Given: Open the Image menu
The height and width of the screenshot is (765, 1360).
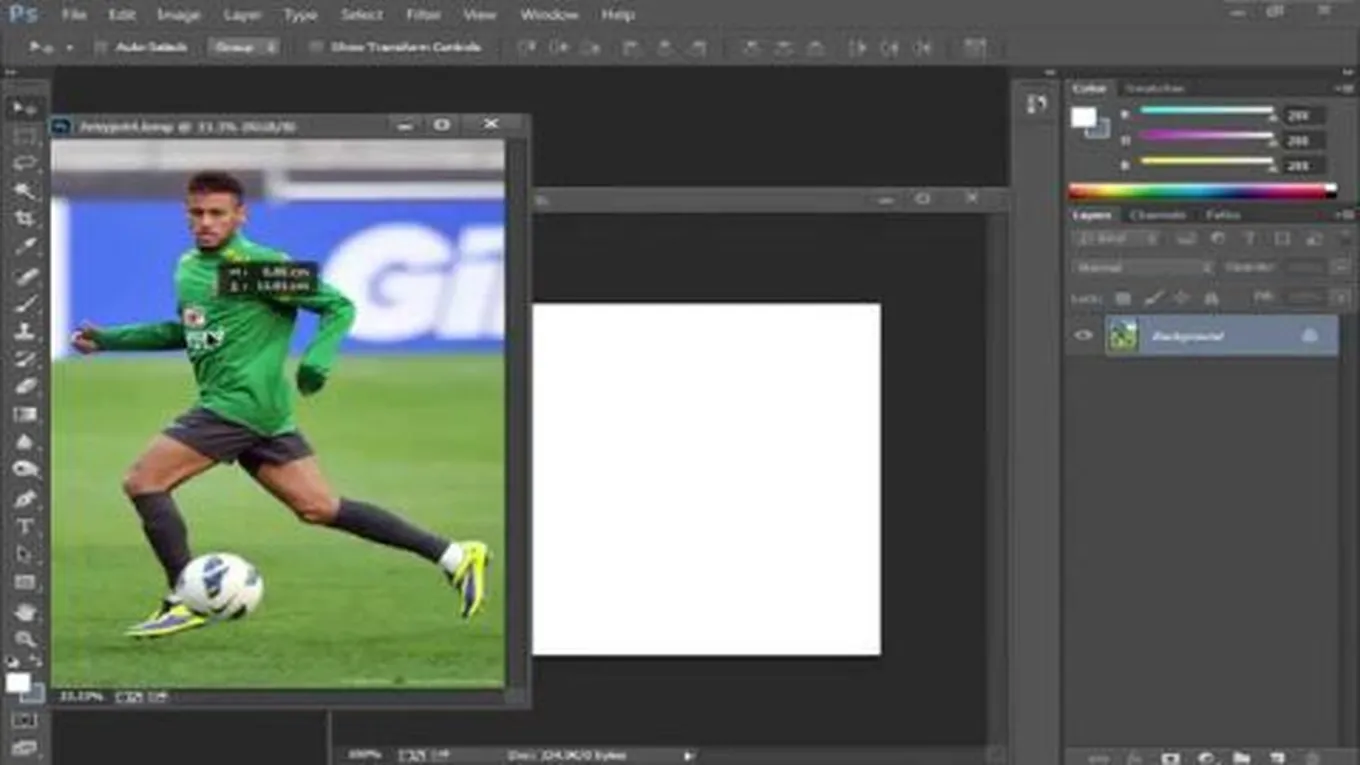Looking at the screenshot, I should pos(178,15).
